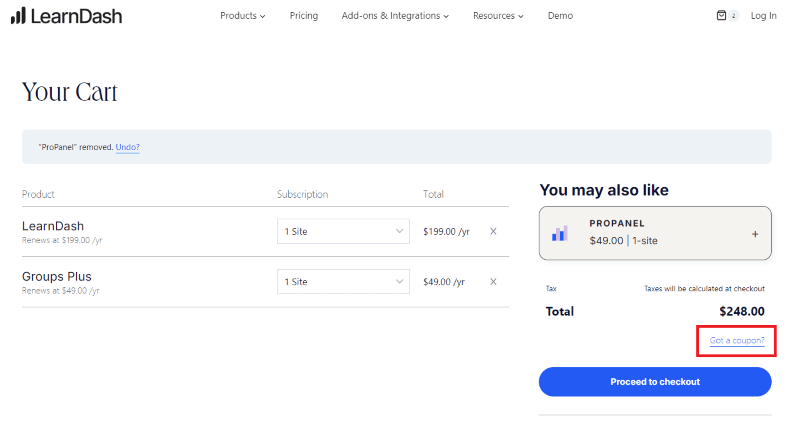Select the ProPanel recommendation card
Image resolution: width=800 pixels, height=422 pixels.
tap(655, 233)
